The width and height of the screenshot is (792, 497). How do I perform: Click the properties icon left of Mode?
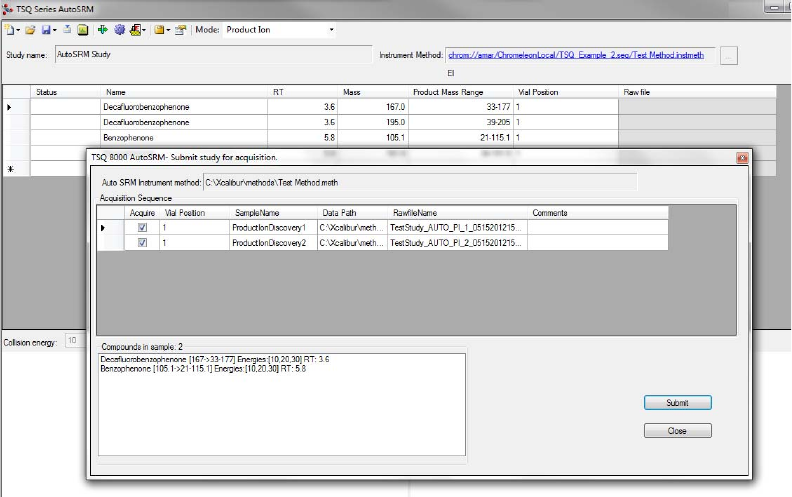(x=181, y=30)
